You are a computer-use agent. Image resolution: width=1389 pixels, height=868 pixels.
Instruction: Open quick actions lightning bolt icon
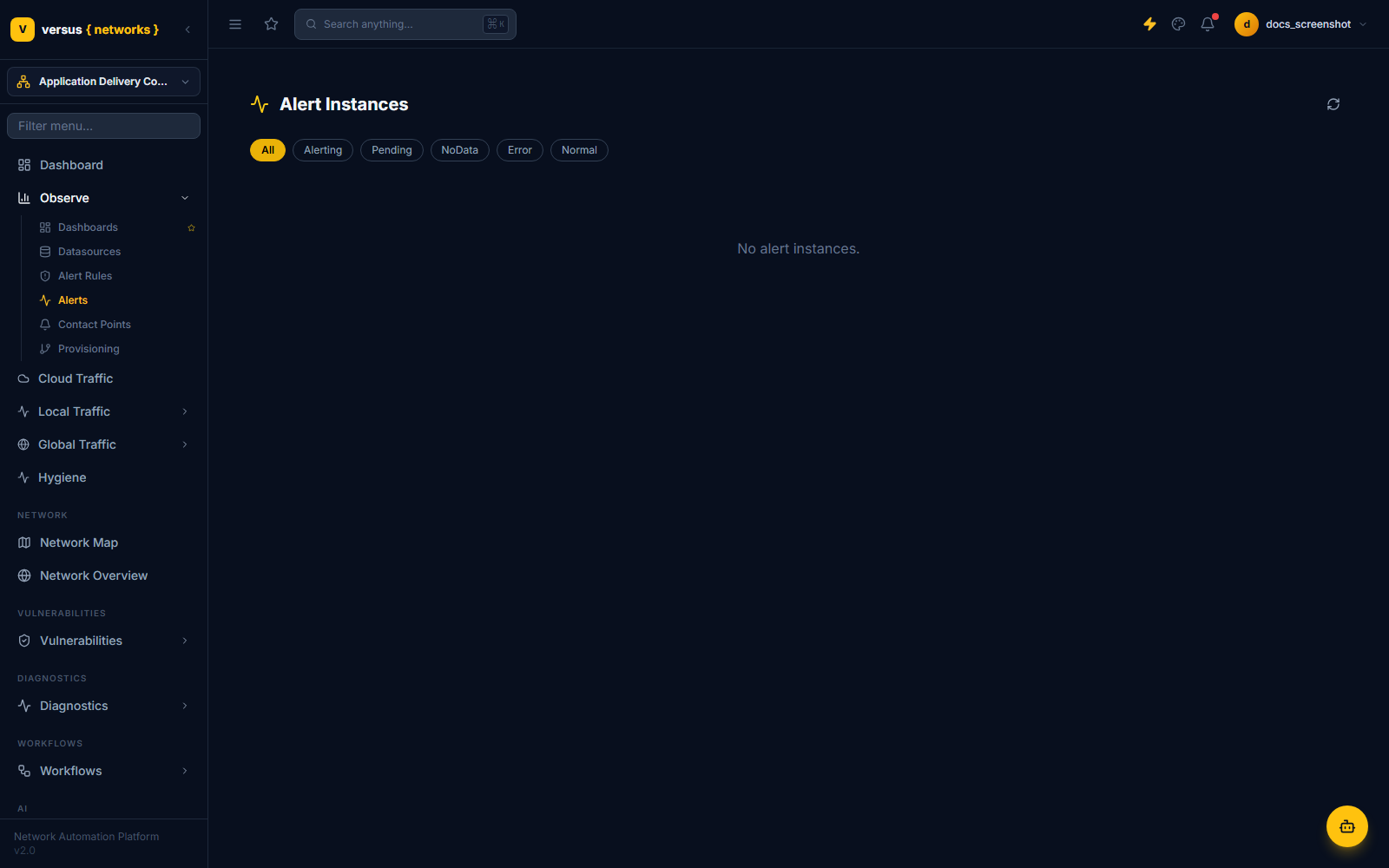pyautogui.click(x=1149, y=24)
